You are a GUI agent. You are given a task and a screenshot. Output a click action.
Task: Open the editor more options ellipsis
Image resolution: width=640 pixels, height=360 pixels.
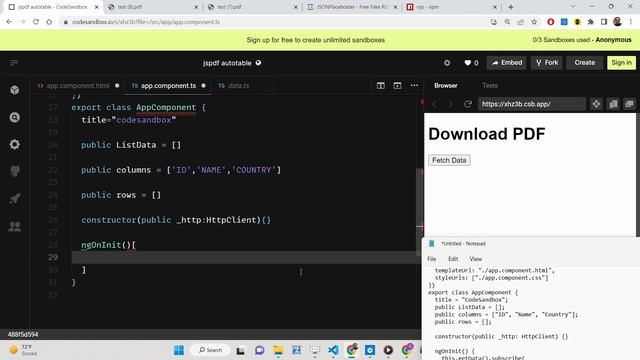[414, 85]
